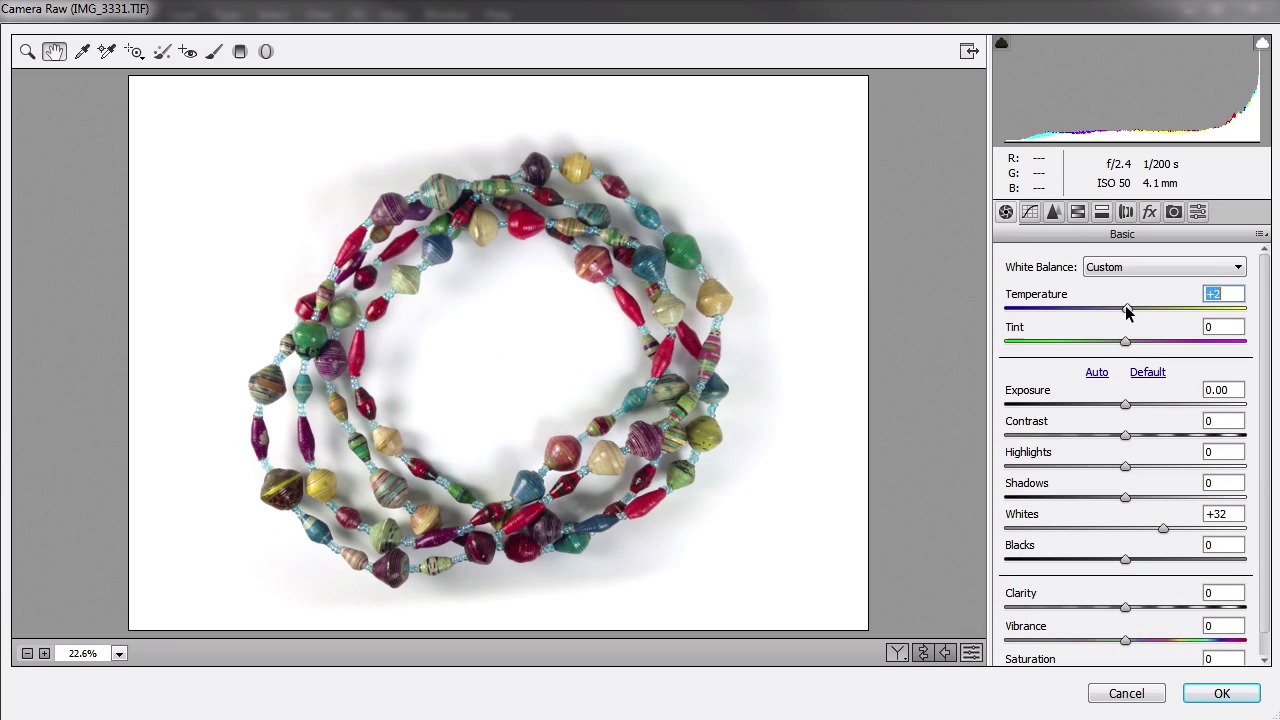The height and width of the screenshot is (720, 1280).
Task: Click the Clarity value field
Action: tap(1224, 593)
